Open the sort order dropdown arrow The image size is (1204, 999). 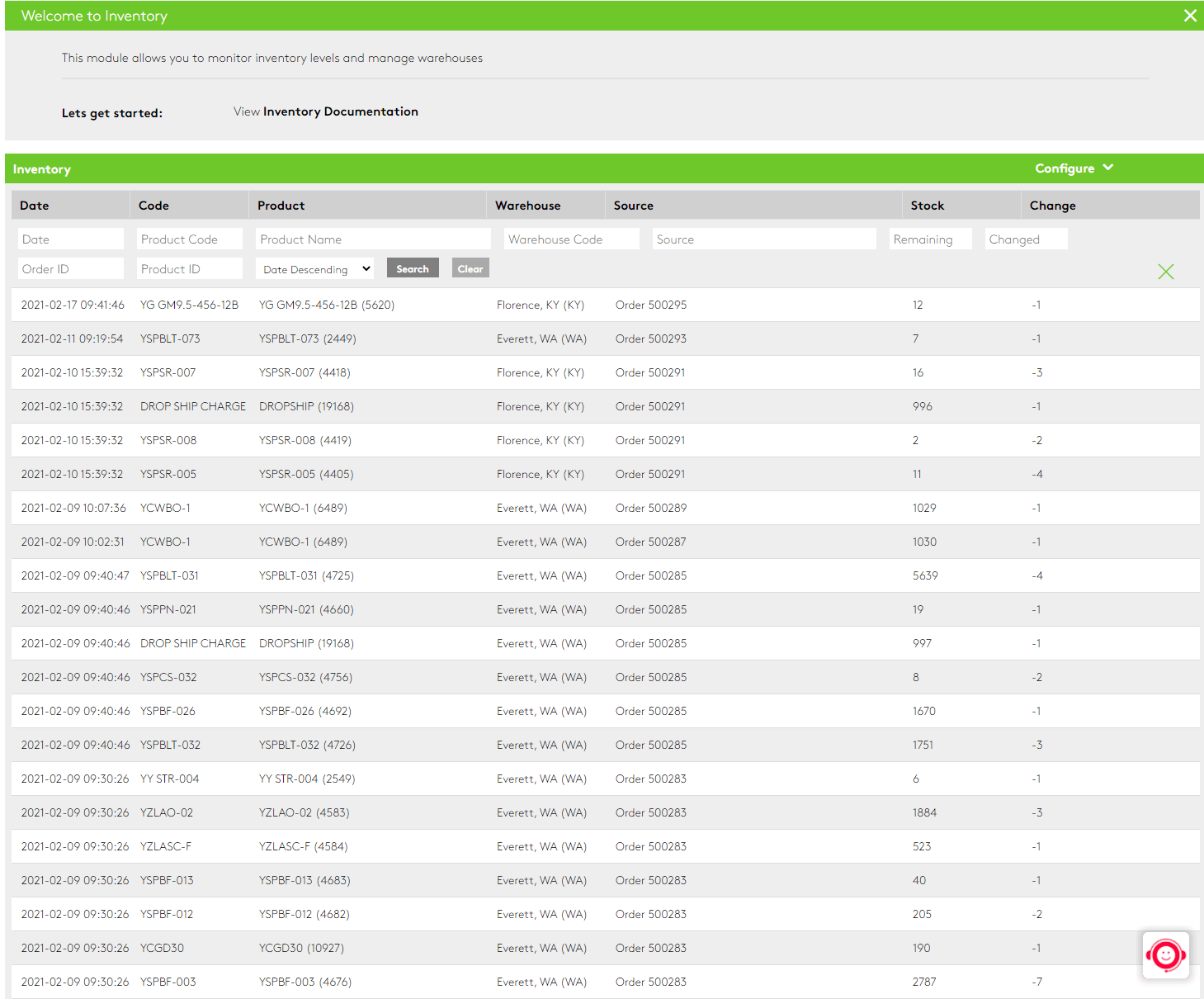366,268
